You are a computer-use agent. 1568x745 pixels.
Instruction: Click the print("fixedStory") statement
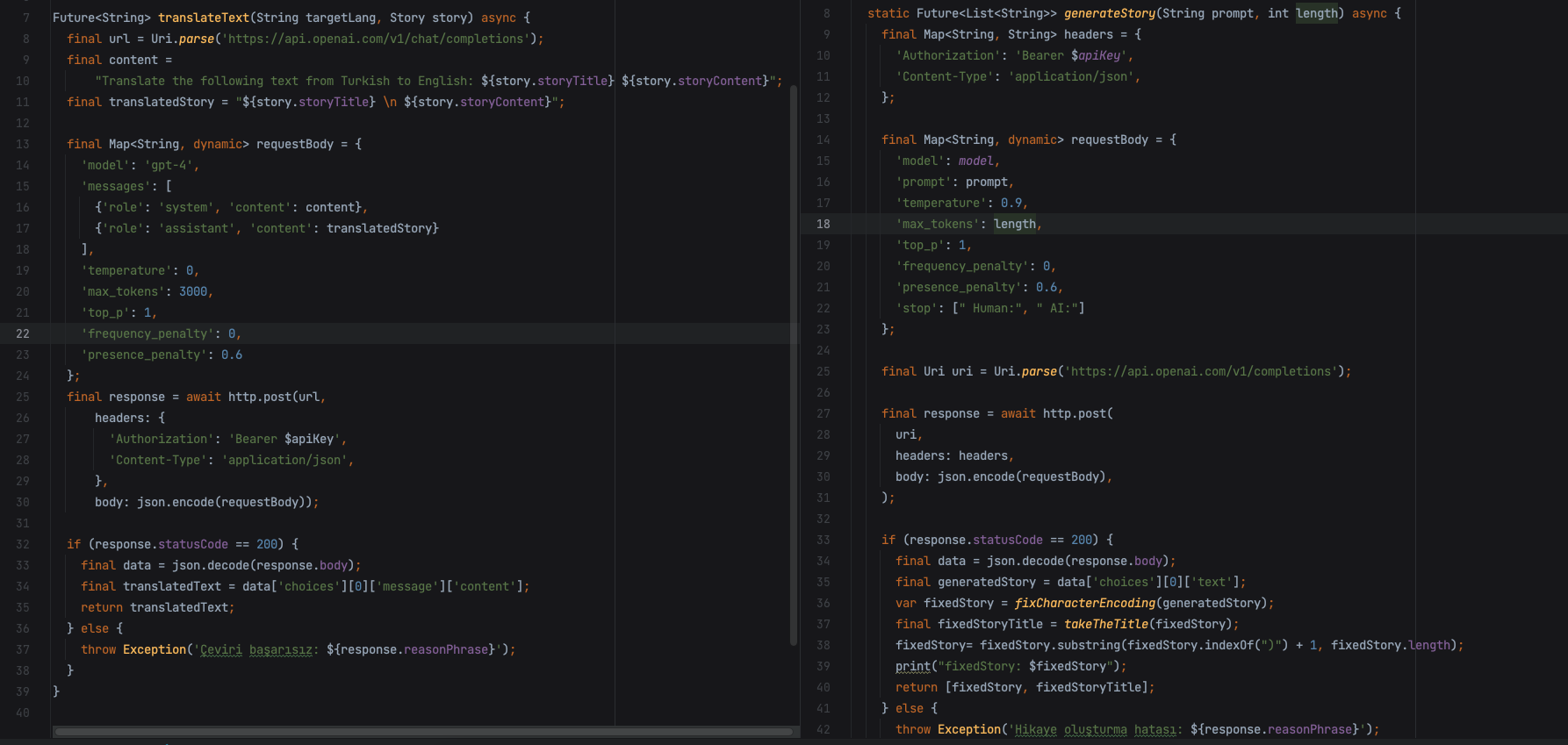1011,666
